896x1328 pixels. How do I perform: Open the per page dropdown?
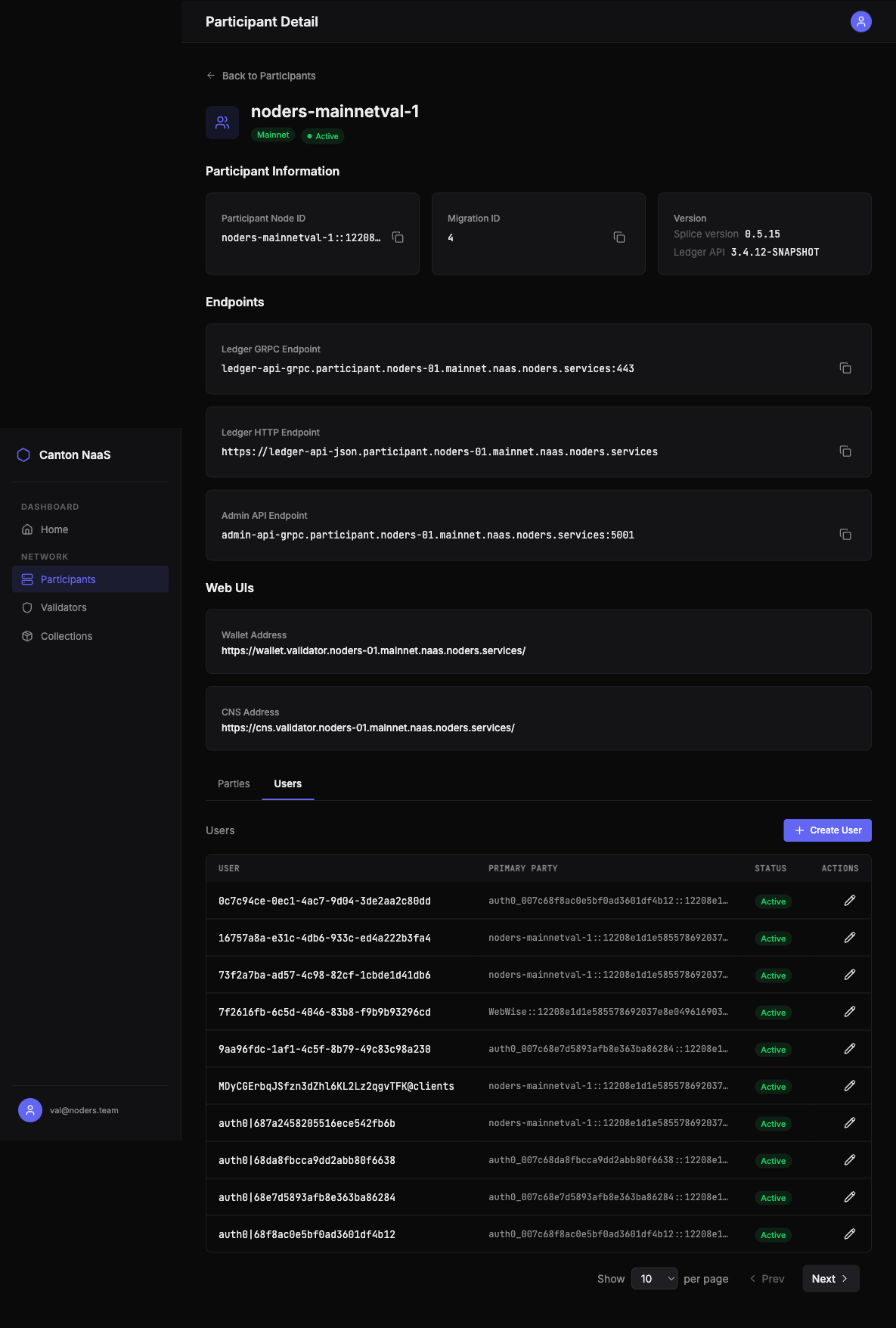654,1279
